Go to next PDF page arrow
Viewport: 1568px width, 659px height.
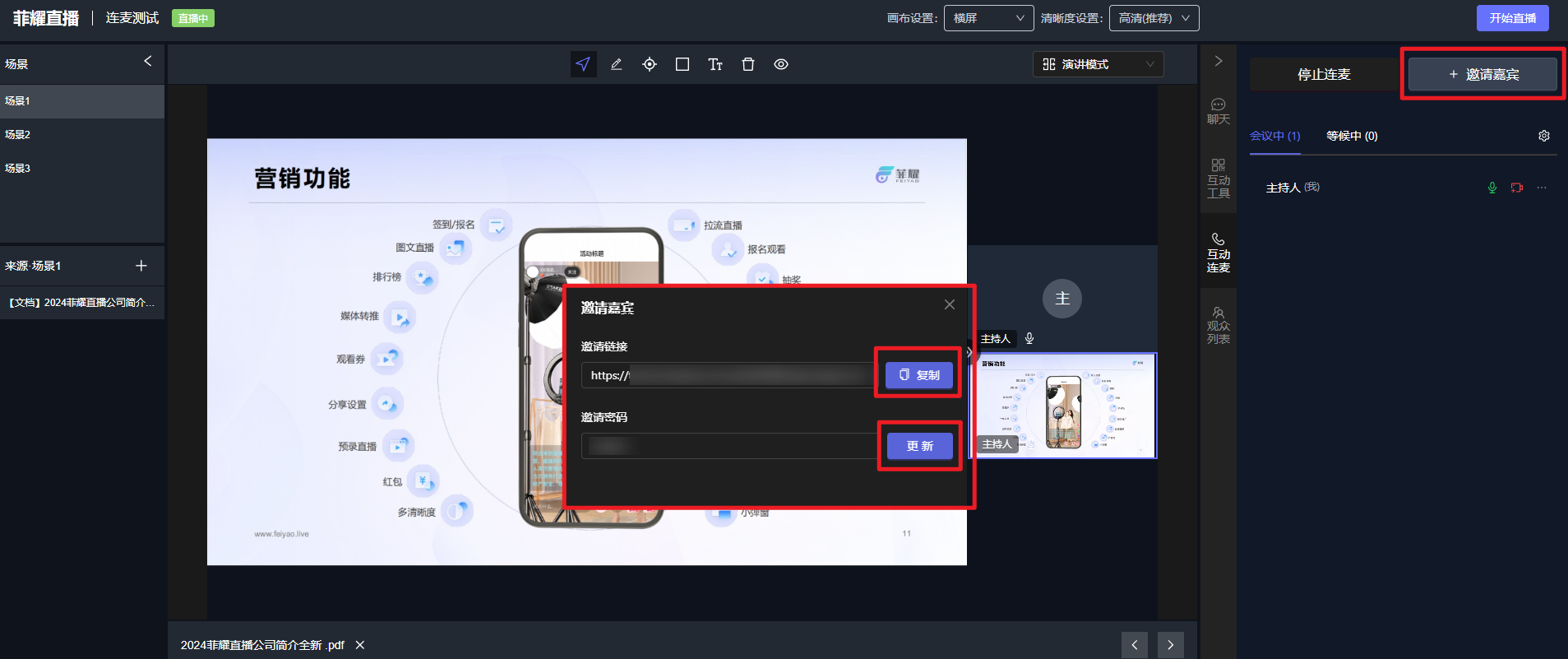[x=1171, y=645]
